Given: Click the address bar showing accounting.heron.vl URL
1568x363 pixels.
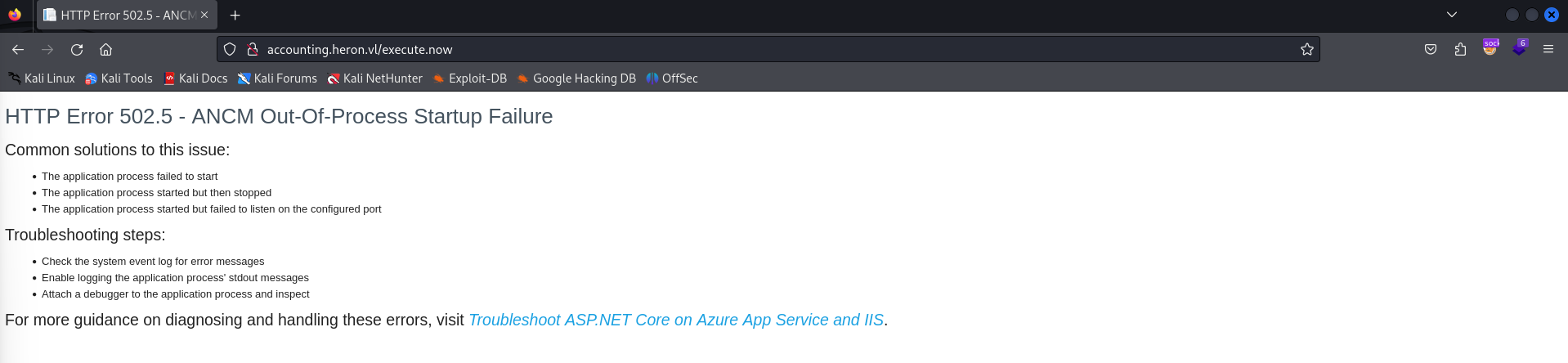Looking at the screenshot, I should 736,49.
